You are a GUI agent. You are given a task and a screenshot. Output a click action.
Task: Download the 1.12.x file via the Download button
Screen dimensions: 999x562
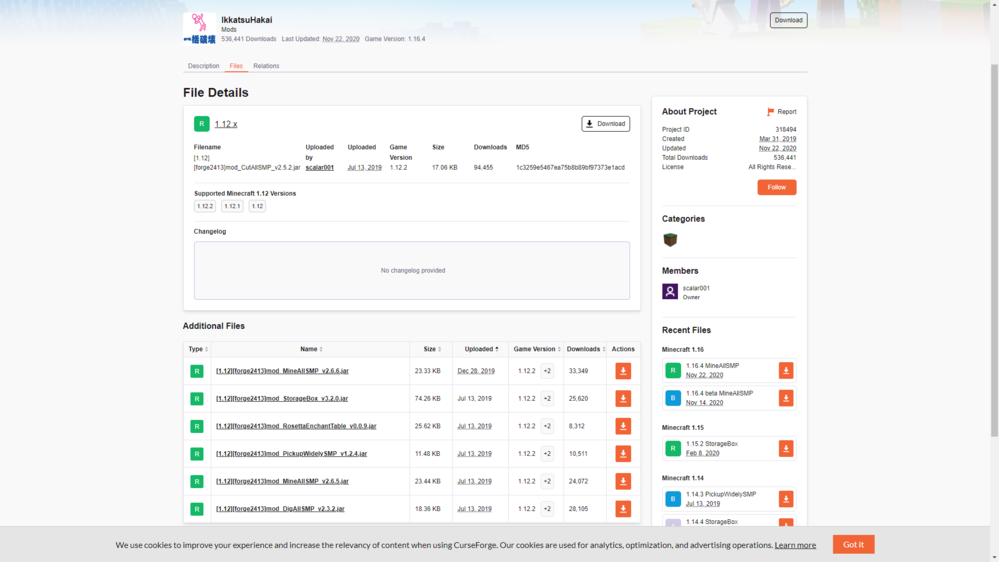[x=605, y=124]
